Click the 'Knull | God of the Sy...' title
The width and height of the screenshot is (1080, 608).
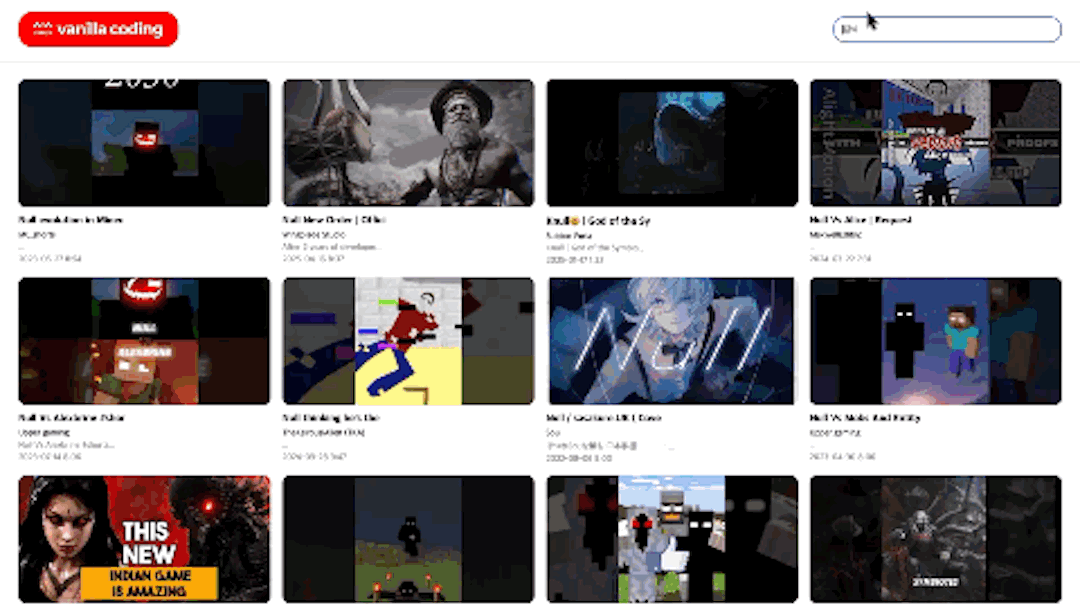[x=598, y=220]
